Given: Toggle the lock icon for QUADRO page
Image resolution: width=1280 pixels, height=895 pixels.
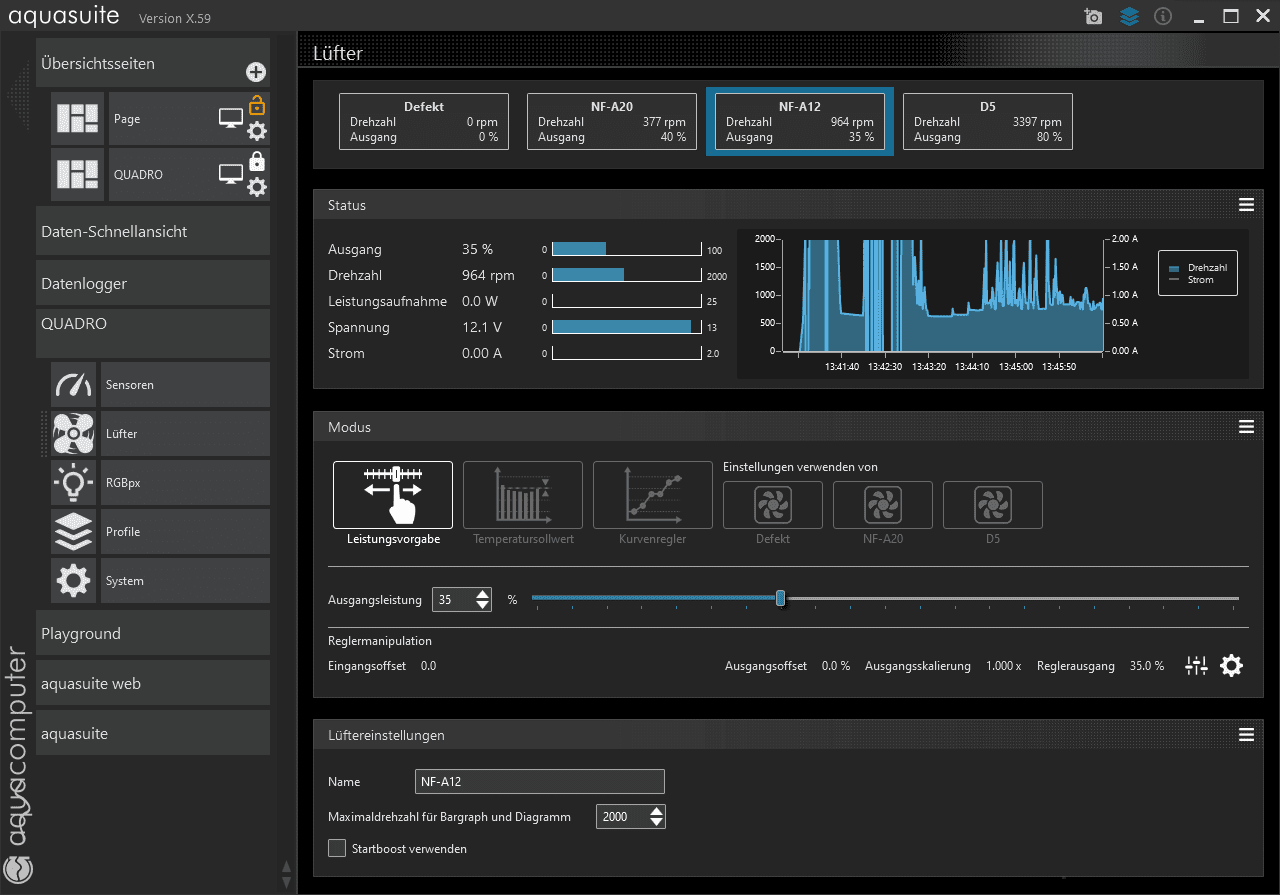Looking at the screenshot, I should click(257, 161).
